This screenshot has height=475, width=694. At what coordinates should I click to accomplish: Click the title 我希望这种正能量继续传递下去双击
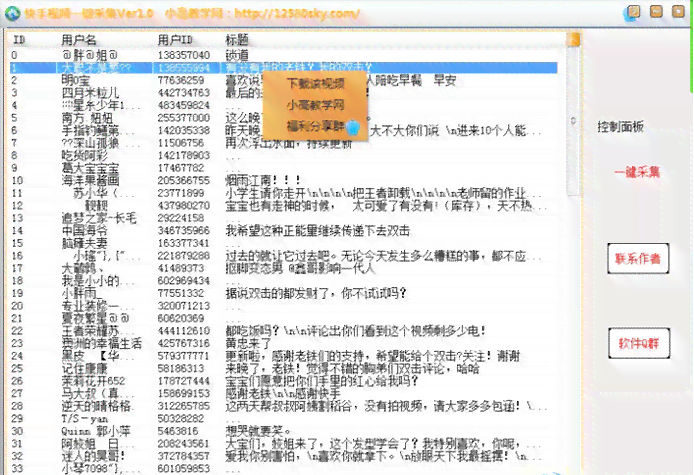317,231
